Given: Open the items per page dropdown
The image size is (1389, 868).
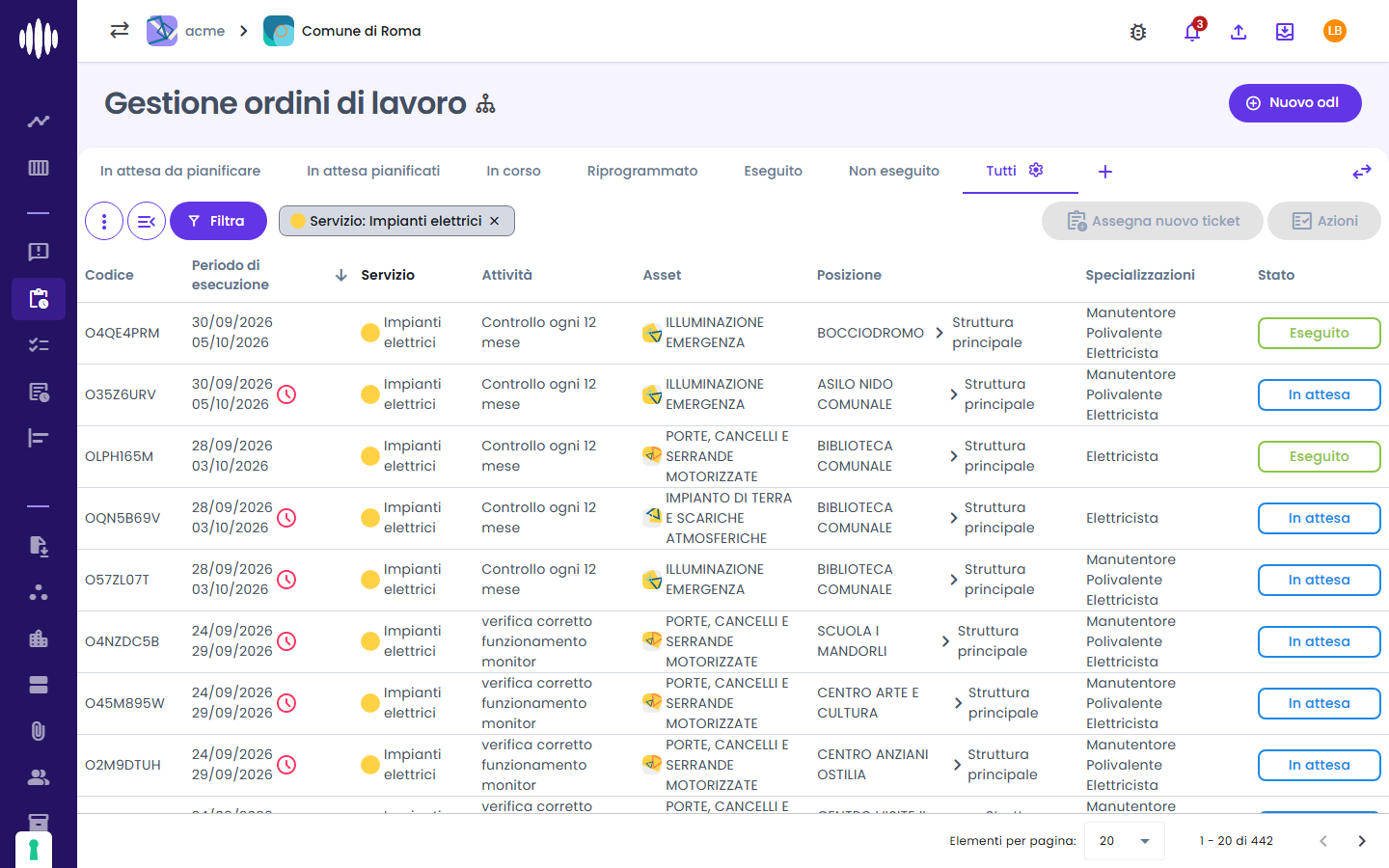Looking at the screenshot, I should (x=1125, y=841).
